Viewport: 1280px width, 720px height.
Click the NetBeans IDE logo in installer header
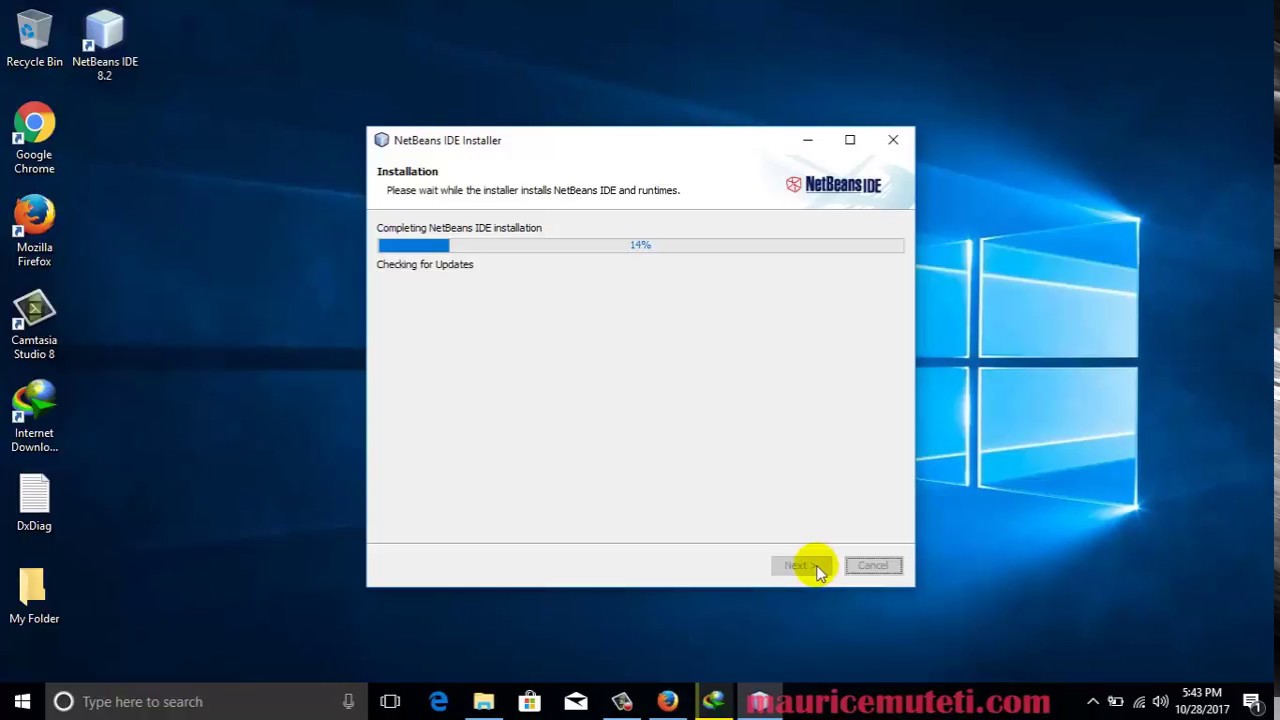click(833, 184)
